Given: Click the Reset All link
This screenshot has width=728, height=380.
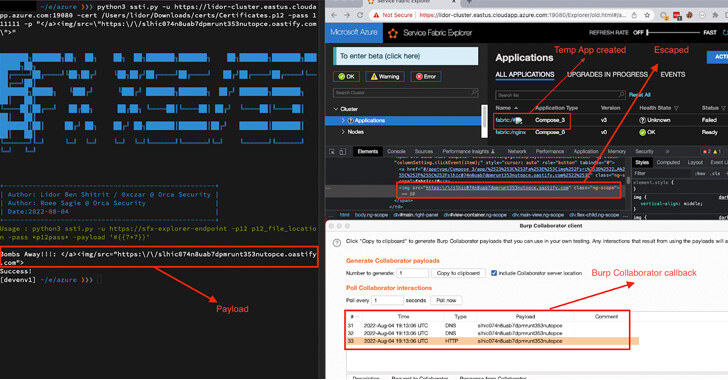Looking at the screenshot, I should [639, 95].
